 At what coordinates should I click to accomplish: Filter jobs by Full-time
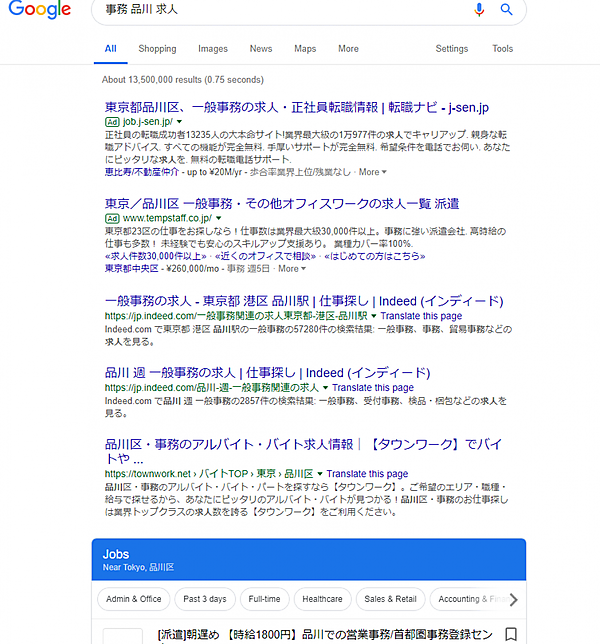264,599
